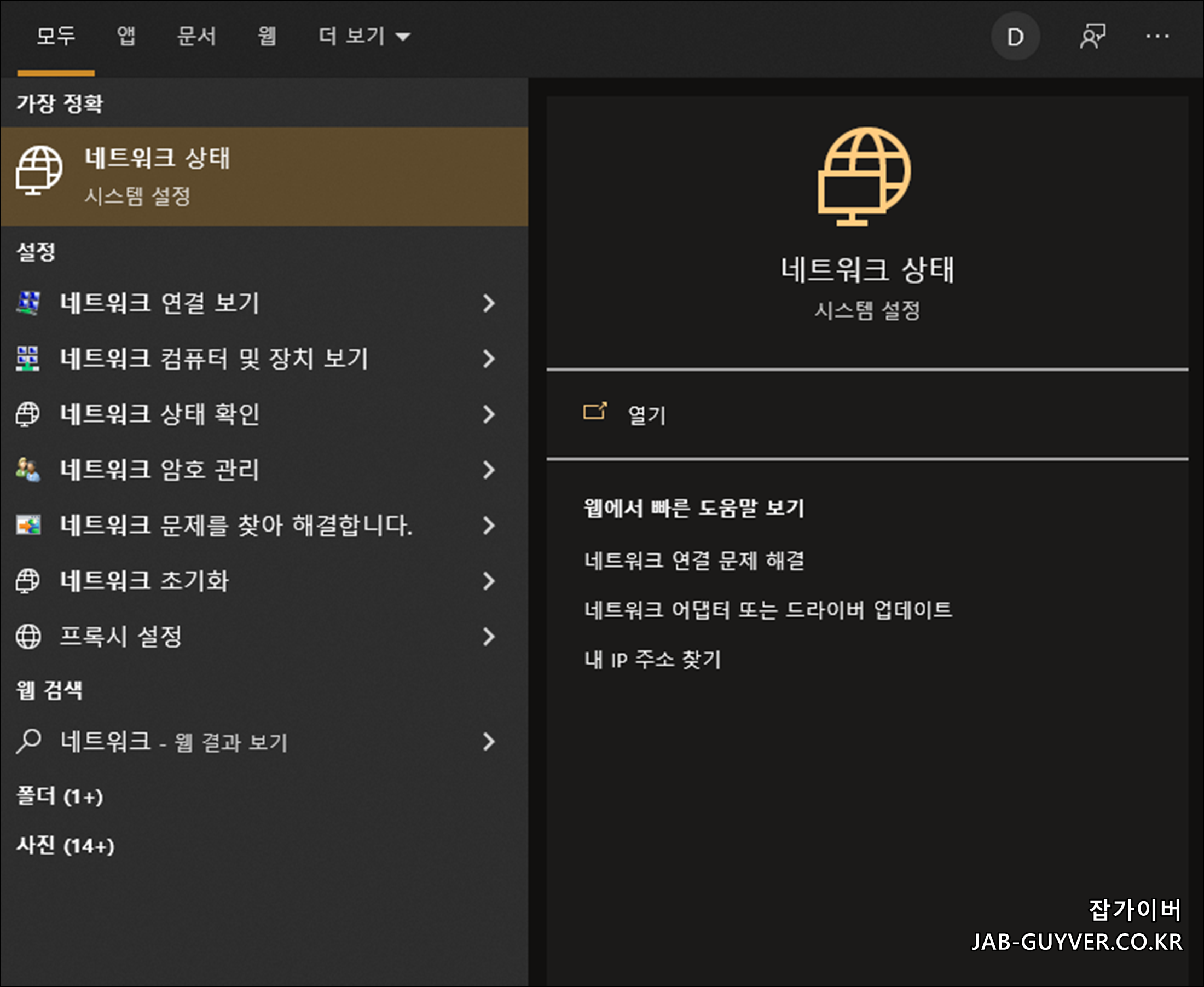Click the 네트워크 문제 해결 troubleshooter icon
The height and width of the screenshot is (987, 1204).
click(x=28, y=526)
